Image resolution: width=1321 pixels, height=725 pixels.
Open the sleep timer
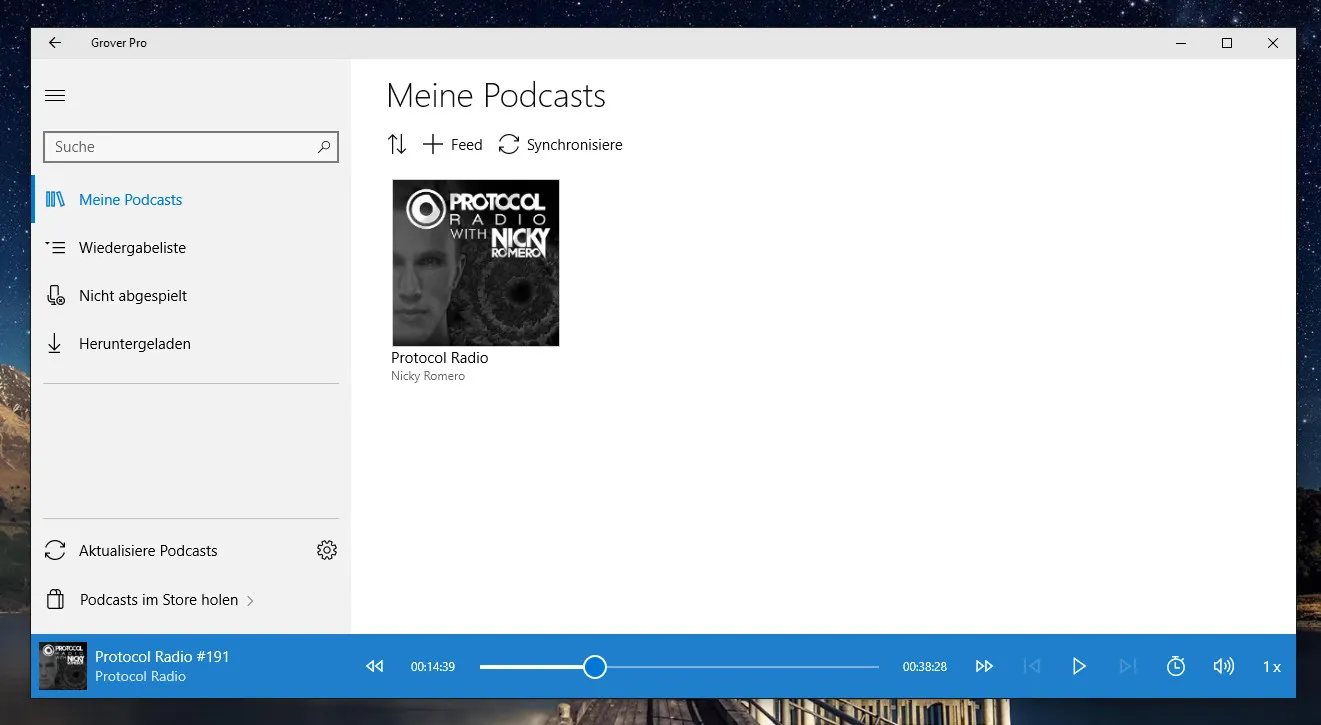point(1176,666)
